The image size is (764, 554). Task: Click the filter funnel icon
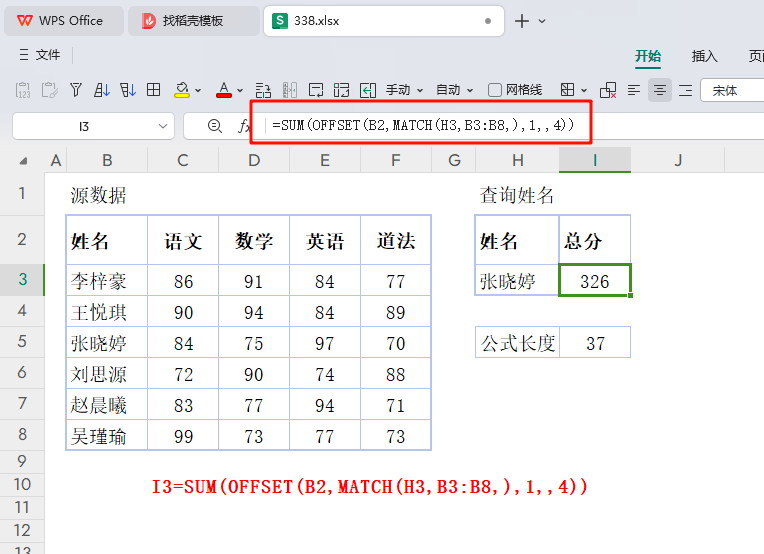point(76,90)
